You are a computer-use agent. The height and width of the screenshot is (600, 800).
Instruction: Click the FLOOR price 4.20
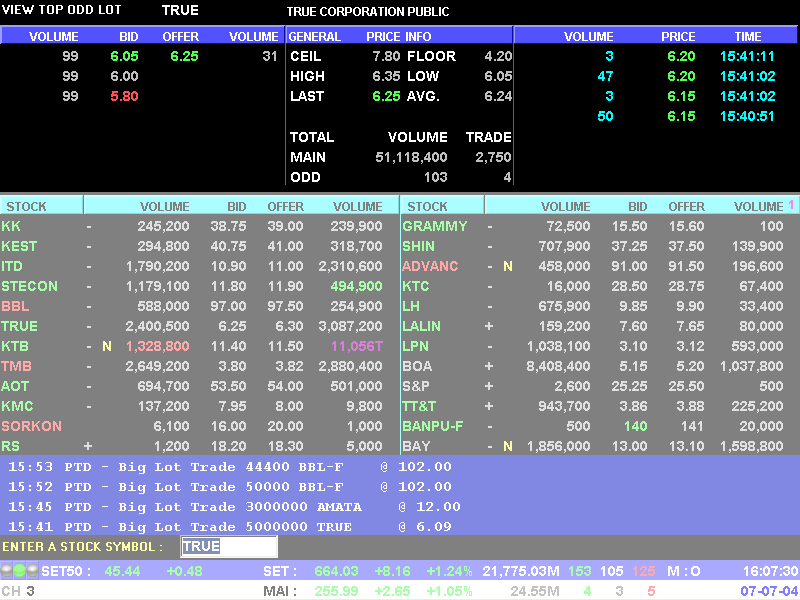click(x=498, y=56)
